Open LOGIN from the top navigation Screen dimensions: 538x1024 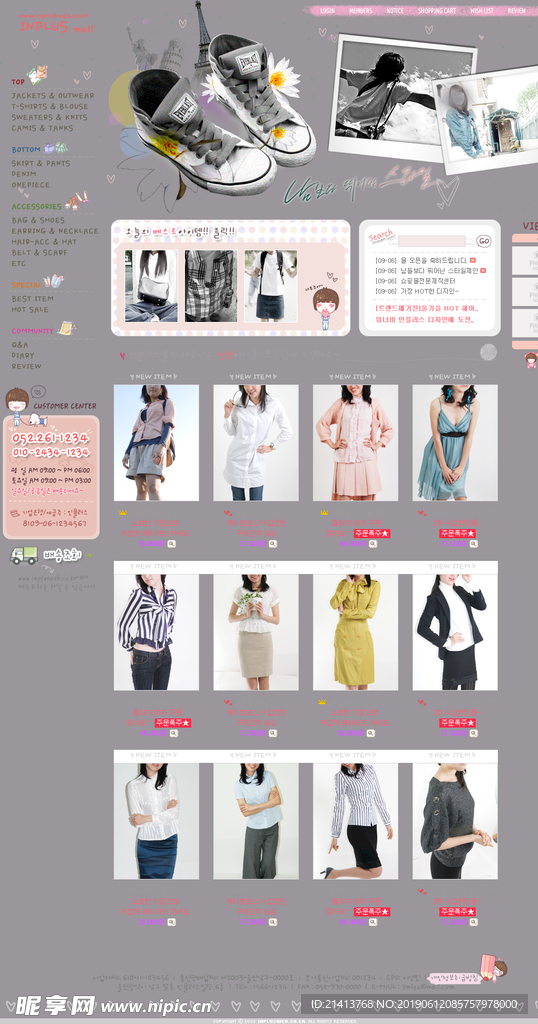pyautogui.click(x=328, y=10)
